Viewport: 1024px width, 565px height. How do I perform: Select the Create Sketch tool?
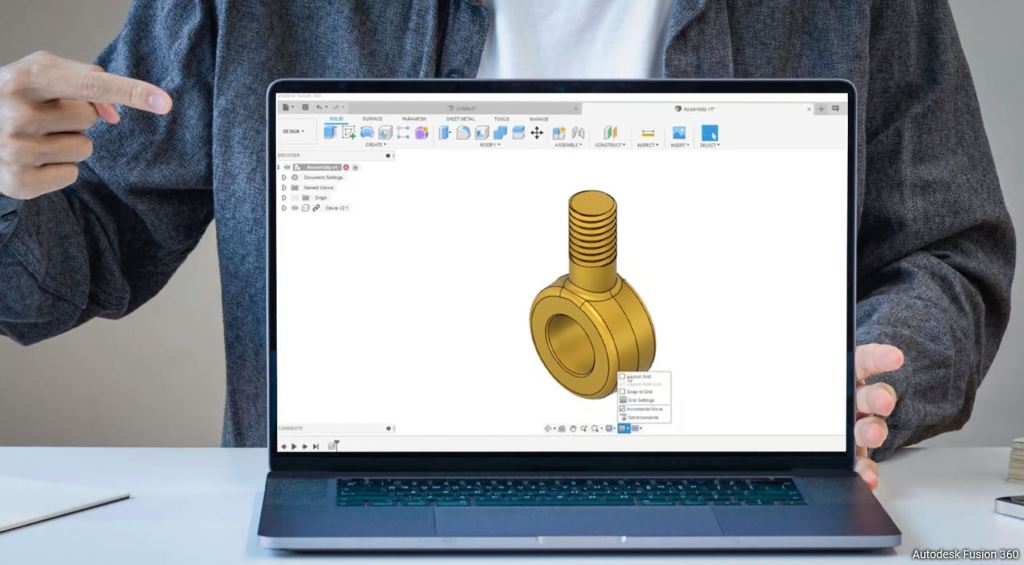point(349,132)
